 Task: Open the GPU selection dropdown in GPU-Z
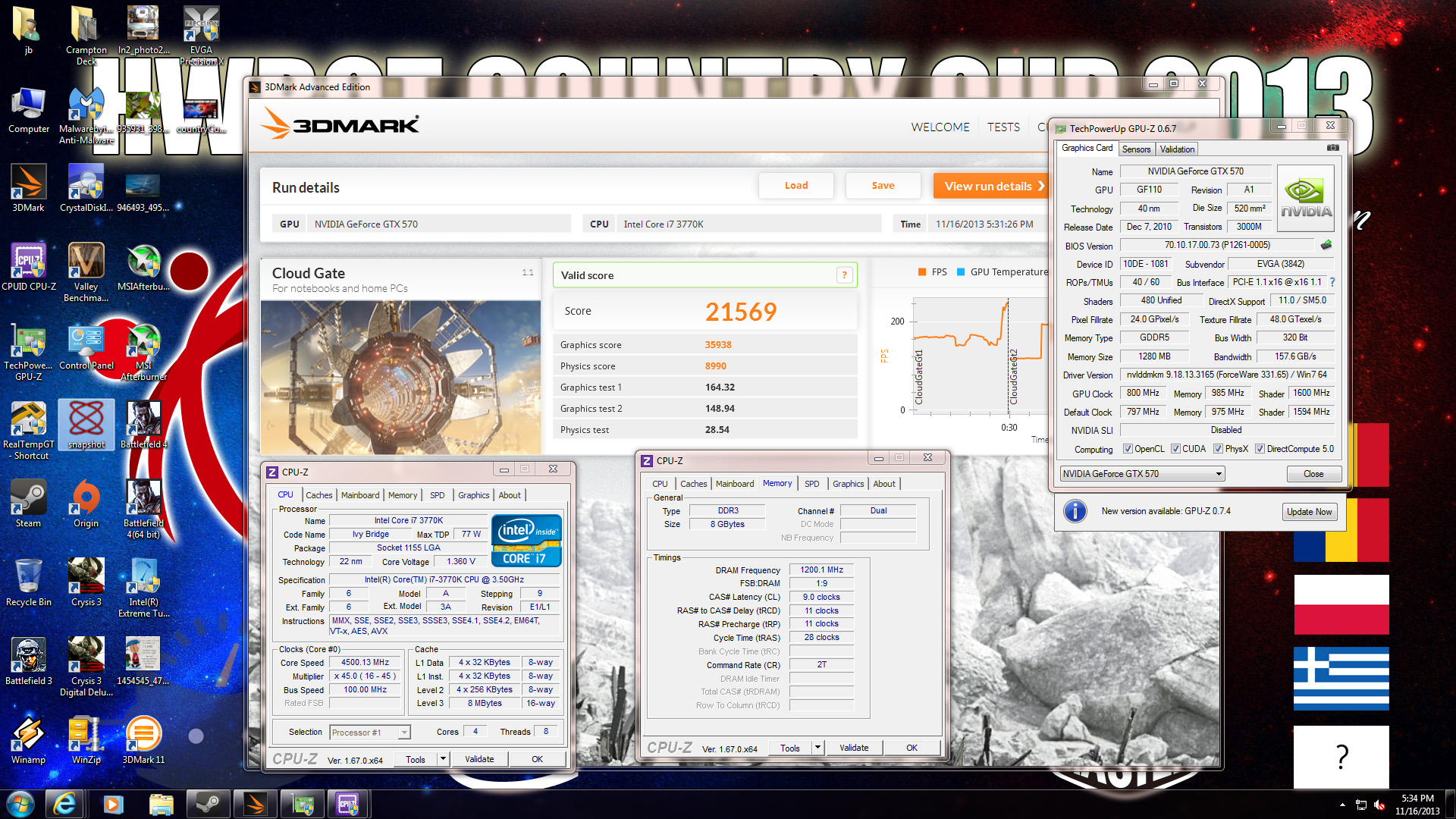1142,474
